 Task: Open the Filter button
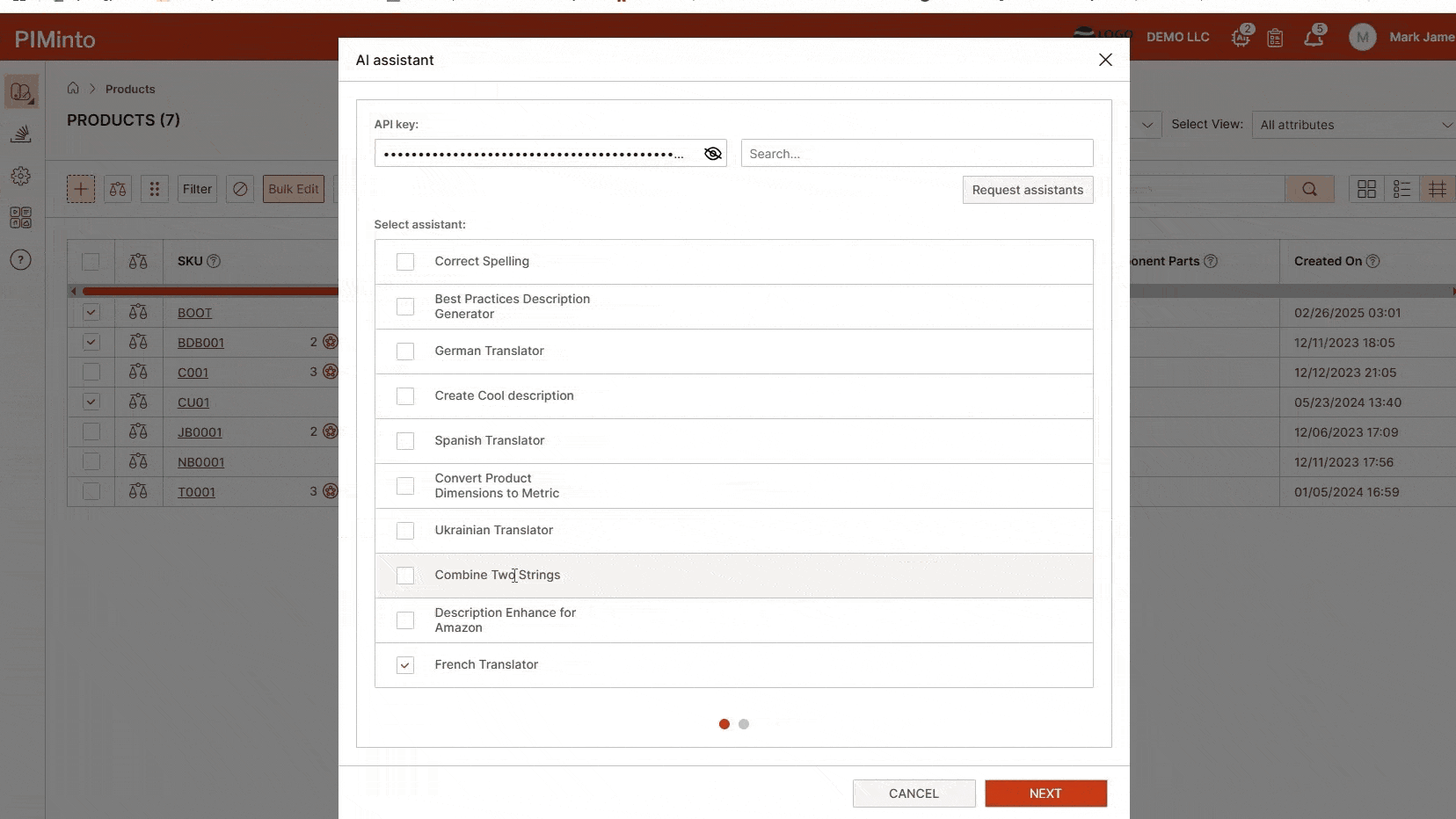click(197, 189)
